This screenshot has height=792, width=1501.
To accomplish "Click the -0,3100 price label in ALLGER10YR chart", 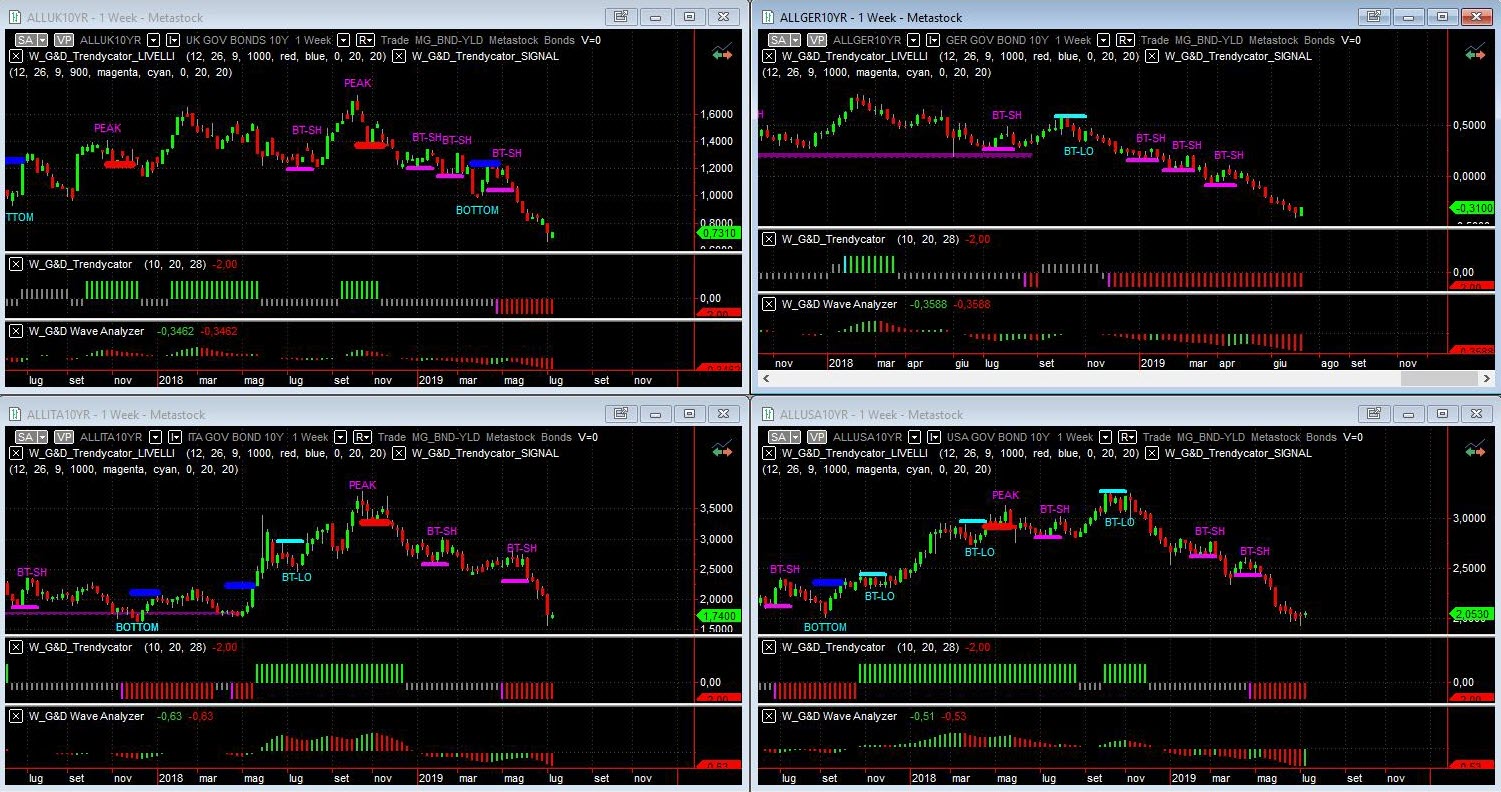I will click(1473, 208).
